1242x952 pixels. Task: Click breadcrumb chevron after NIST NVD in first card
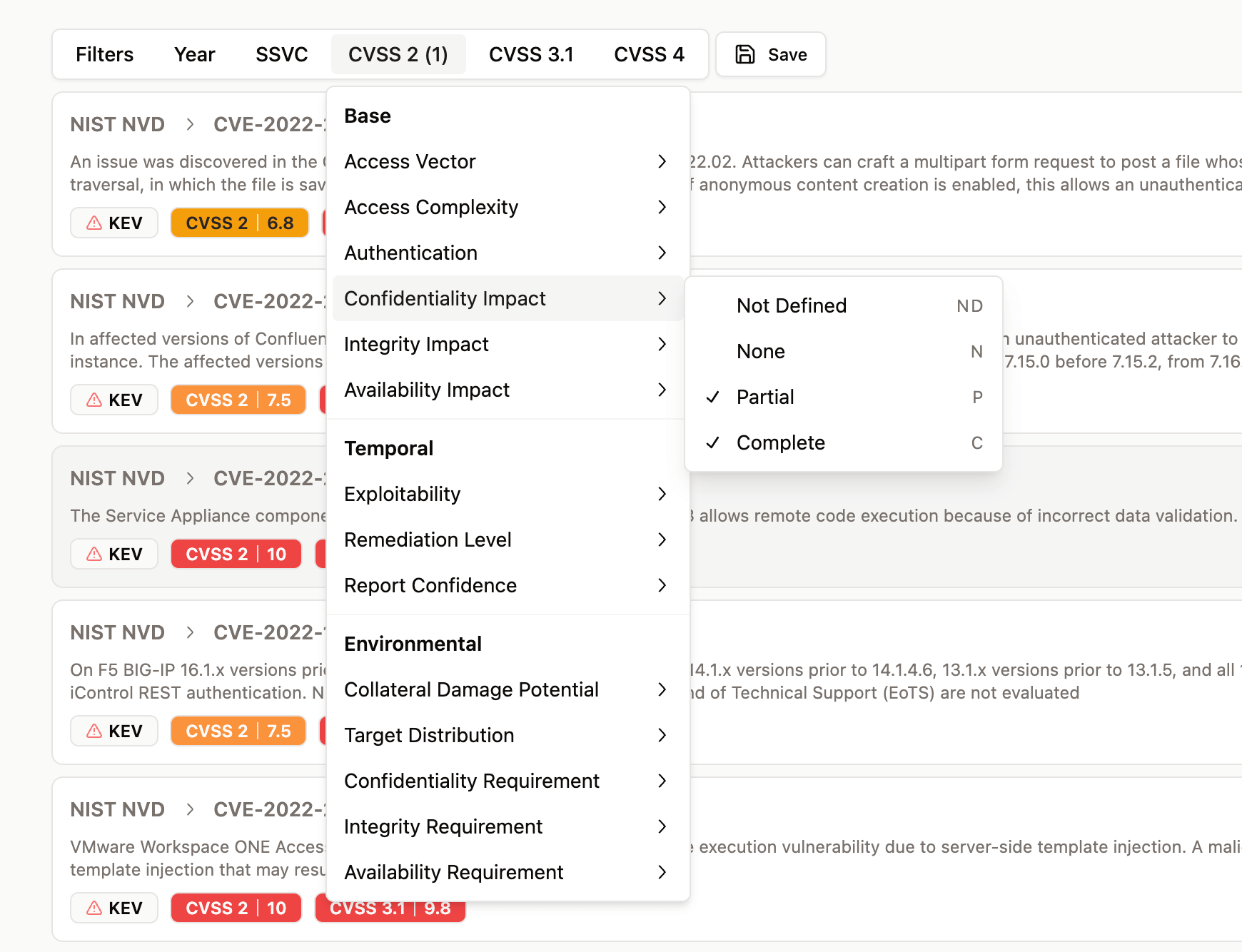(190, 125)
